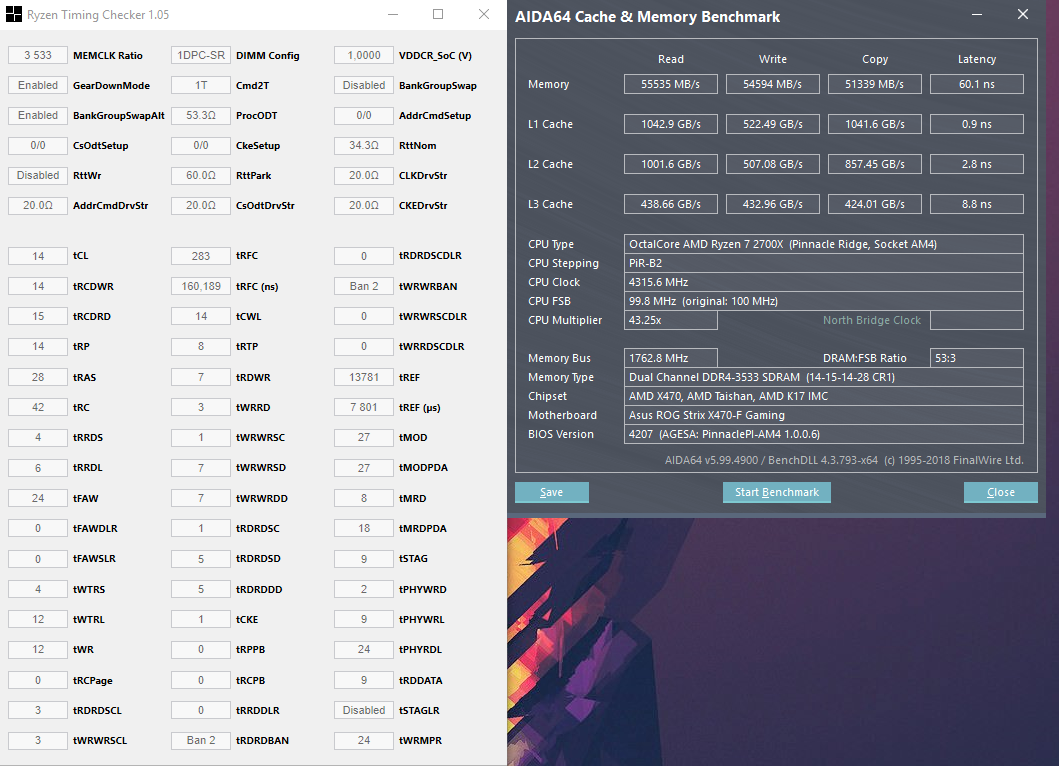The height and width of the screenshot is (766, 1059).
Task: Click the tRAS value 28
Action: tap(38, 377)
